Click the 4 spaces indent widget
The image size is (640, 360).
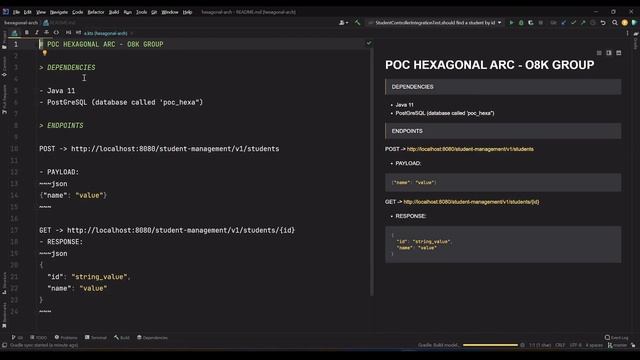click(594, 345)
